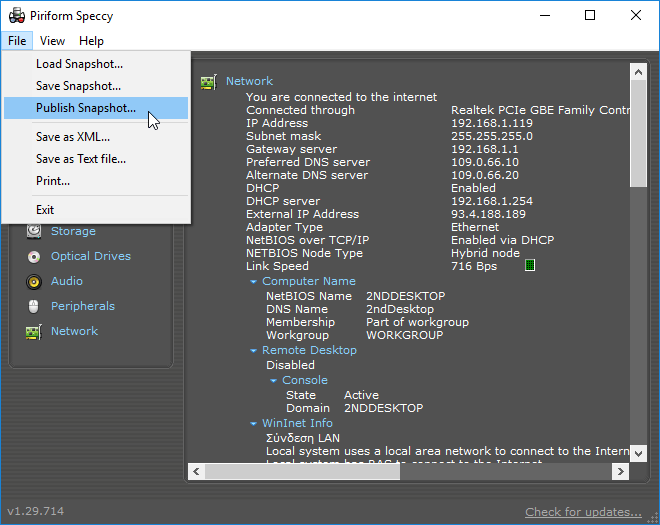Image resolution: width=660 pixels, height=525 pixels.
Task: Open the Network sidebar link
Action: click(75, 331)
